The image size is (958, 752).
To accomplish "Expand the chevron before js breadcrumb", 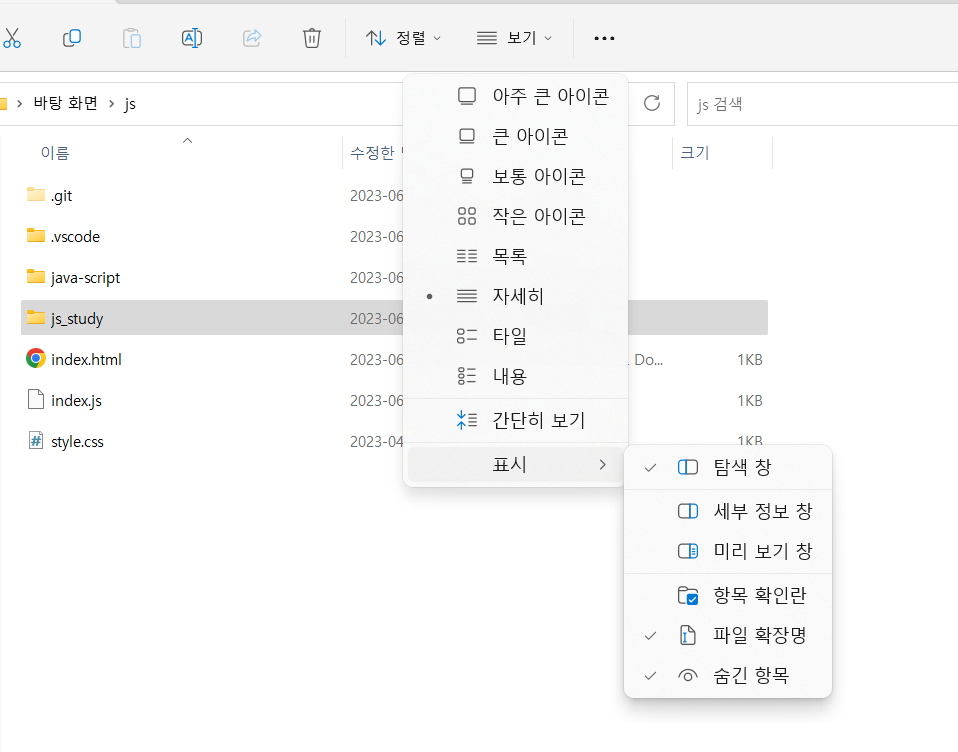I will point(111,103).
